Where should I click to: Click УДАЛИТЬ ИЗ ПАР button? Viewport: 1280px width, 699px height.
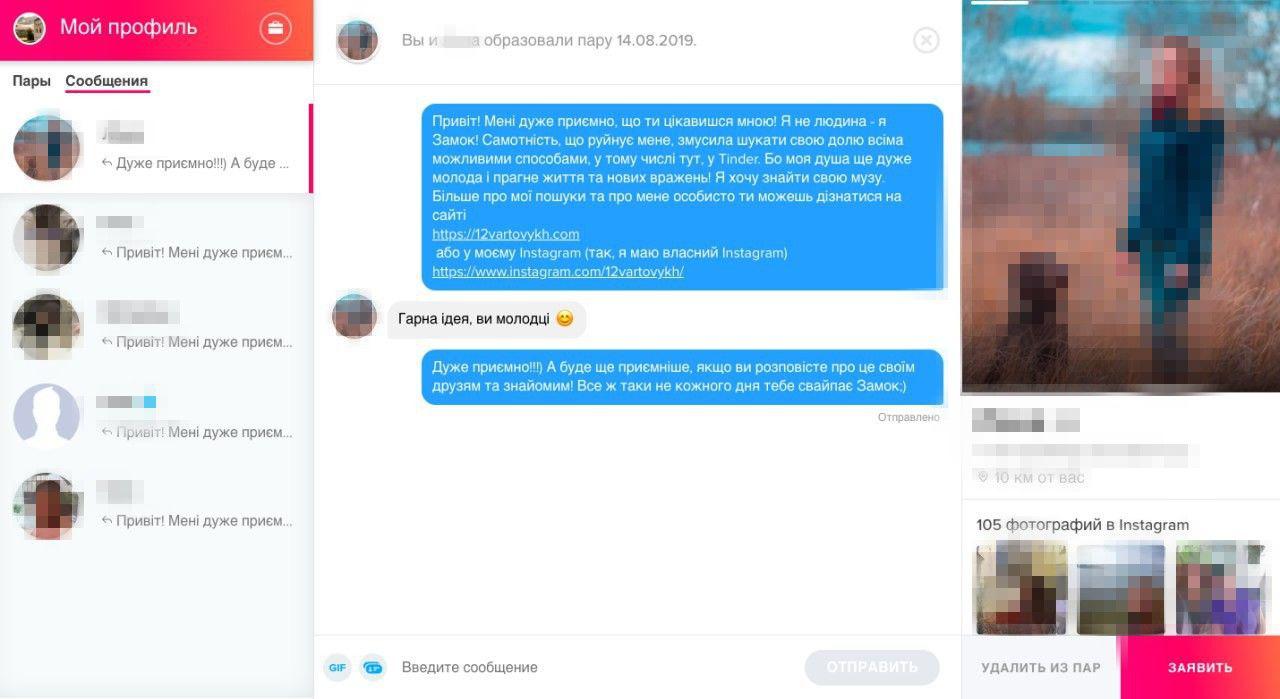pyautogui.click(x=1041, y=668)
